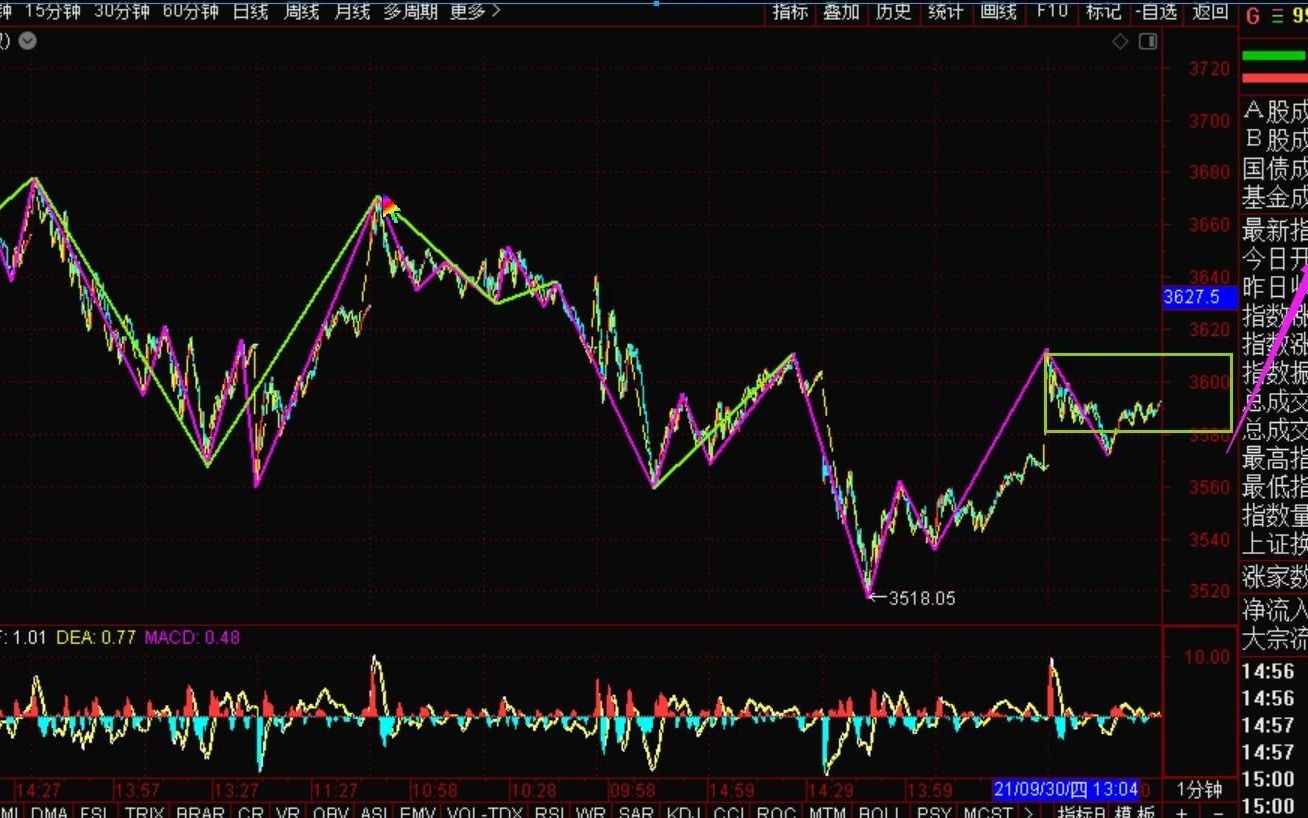Image resolution: width=1308 pixels, height=818 pixels.
Task: Select the VOL-TDX indicator tab
Action: click(485, 813)
